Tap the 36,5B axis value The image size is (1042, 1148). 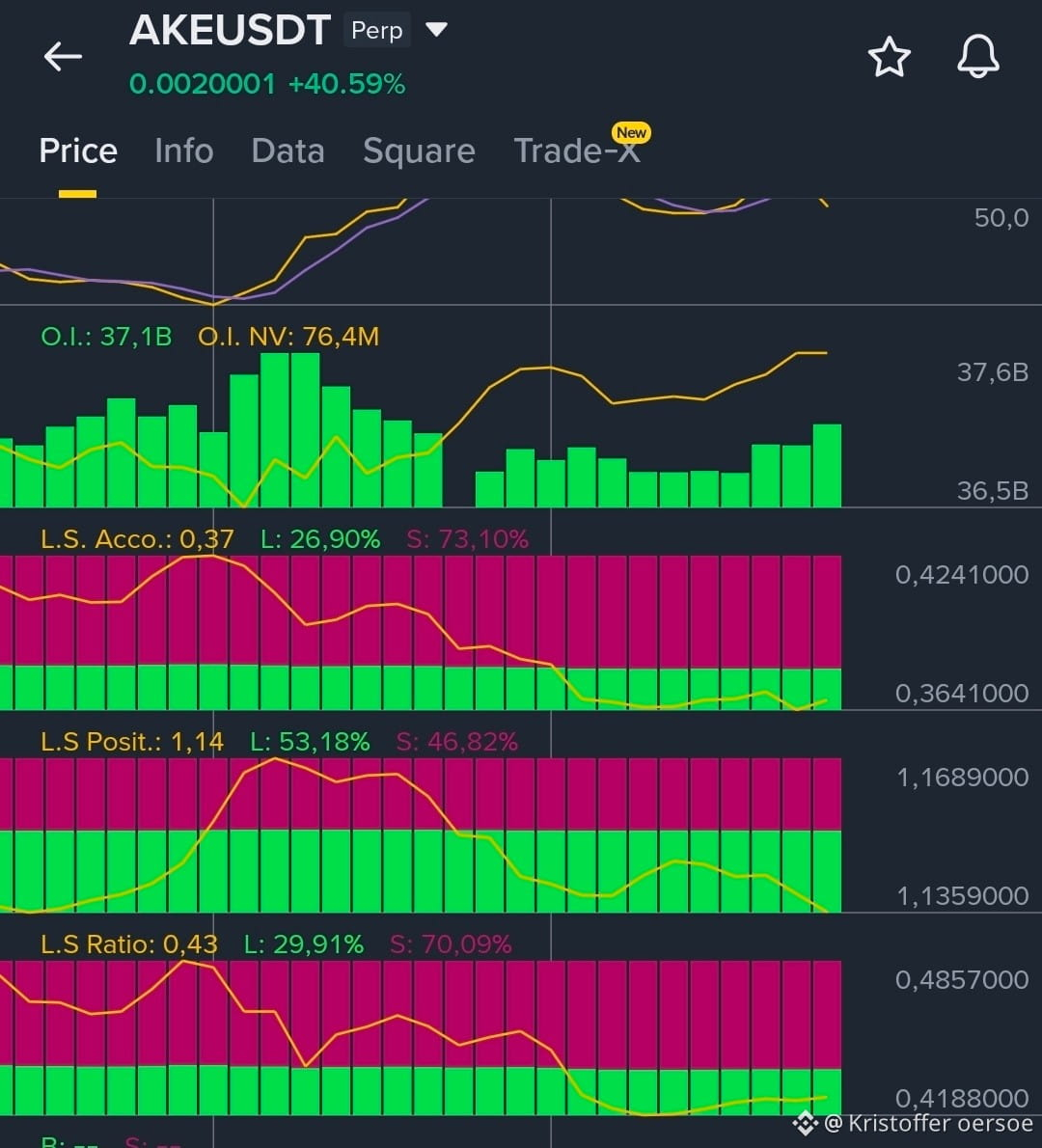coord(993,490)
